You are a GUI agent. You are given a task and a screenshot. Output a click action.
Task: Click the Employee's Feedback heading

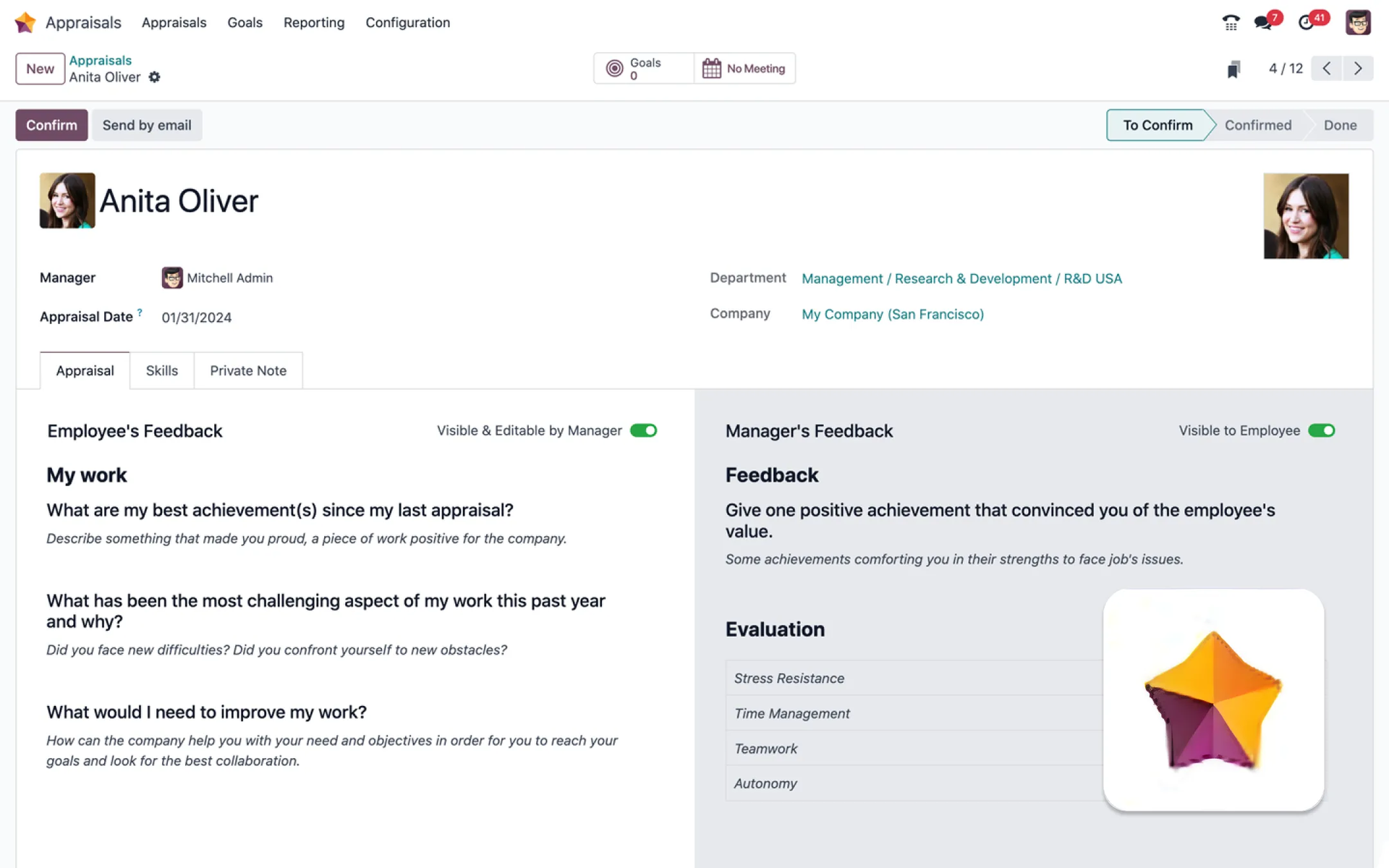click(135, 431)
